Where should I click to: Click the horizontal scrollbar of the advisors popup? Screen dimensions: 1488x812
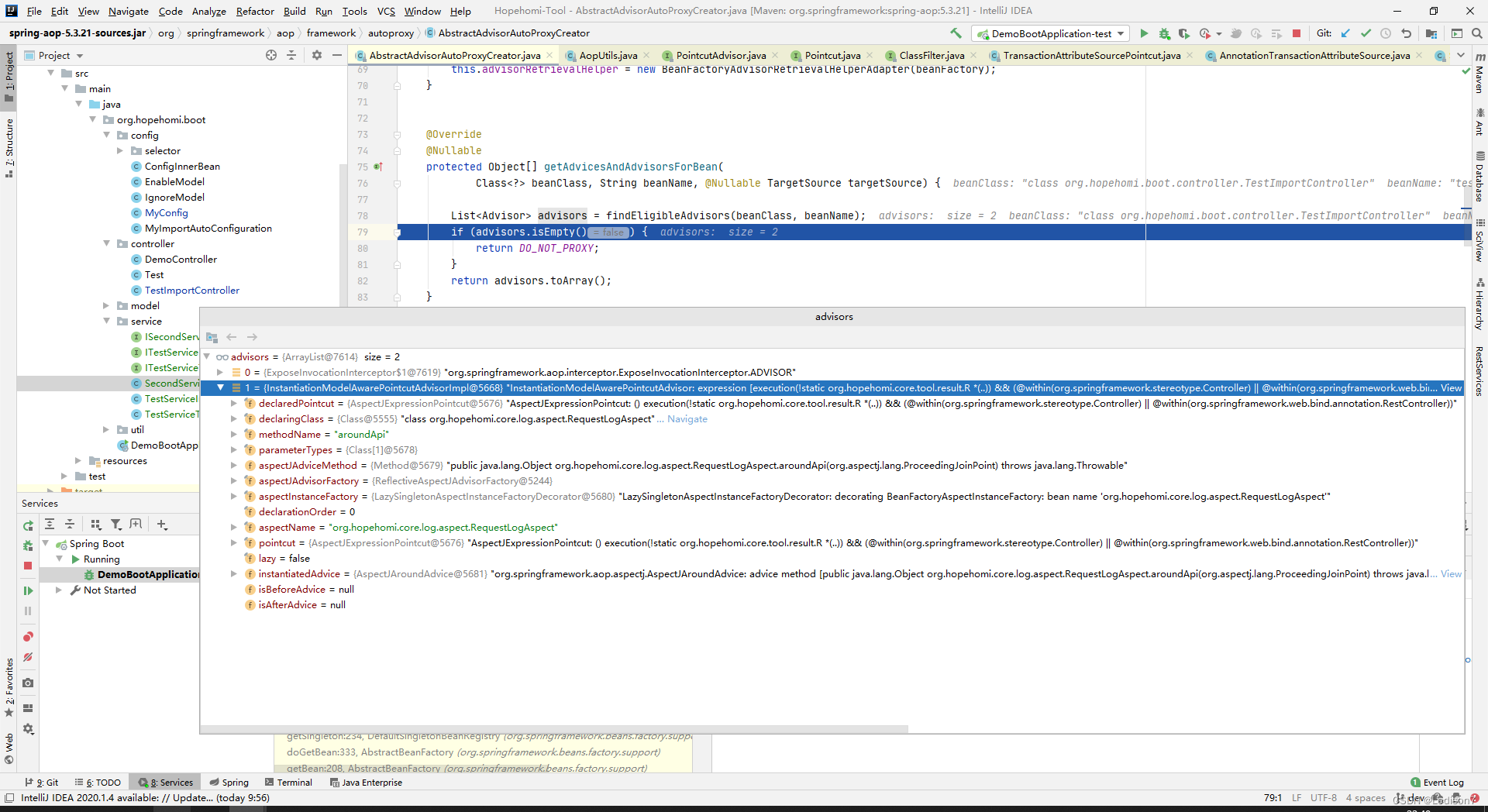[554, 729]
